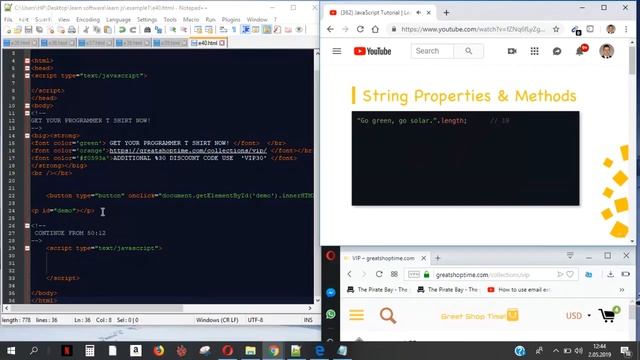
Task: Open the YouTube hamburger guide menu
Action: pyautogui.click(x=337, y=51)
